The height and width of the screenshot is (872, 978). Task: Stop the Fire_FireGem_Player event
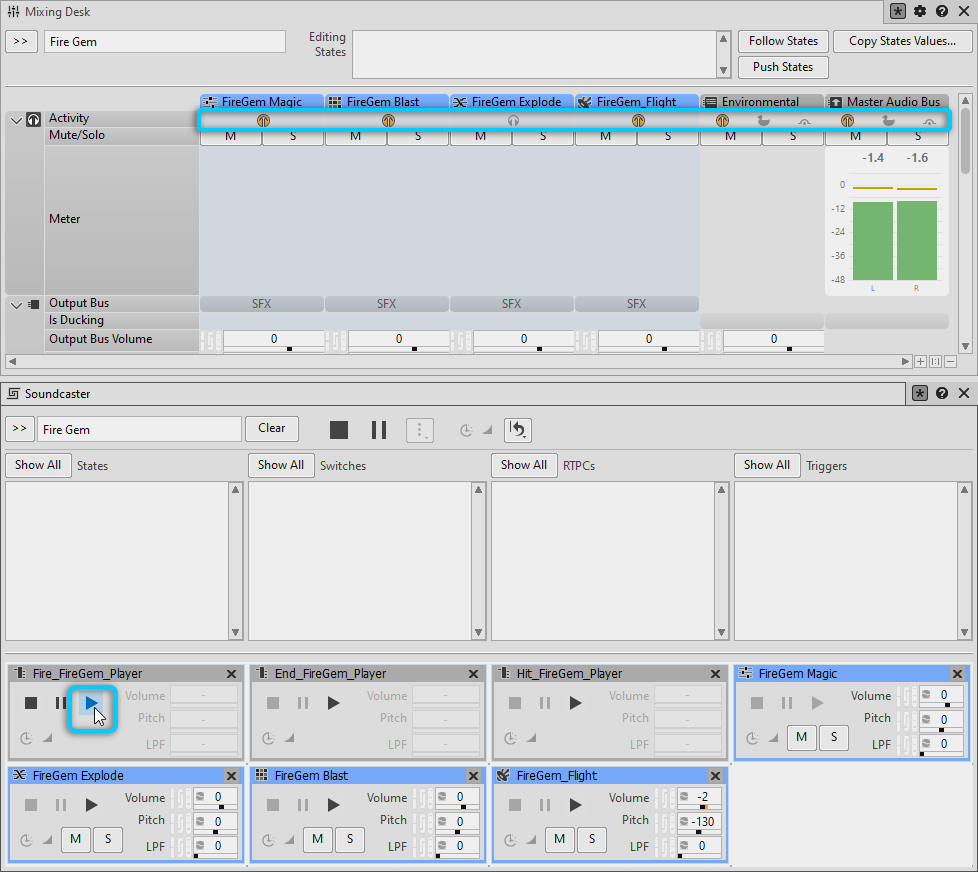coord(31,704)
